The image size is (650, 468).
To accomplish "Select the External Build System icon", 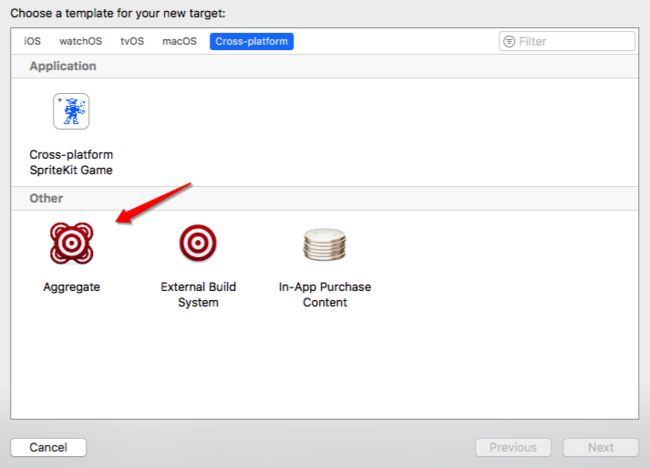I will (x=198, y=243).
